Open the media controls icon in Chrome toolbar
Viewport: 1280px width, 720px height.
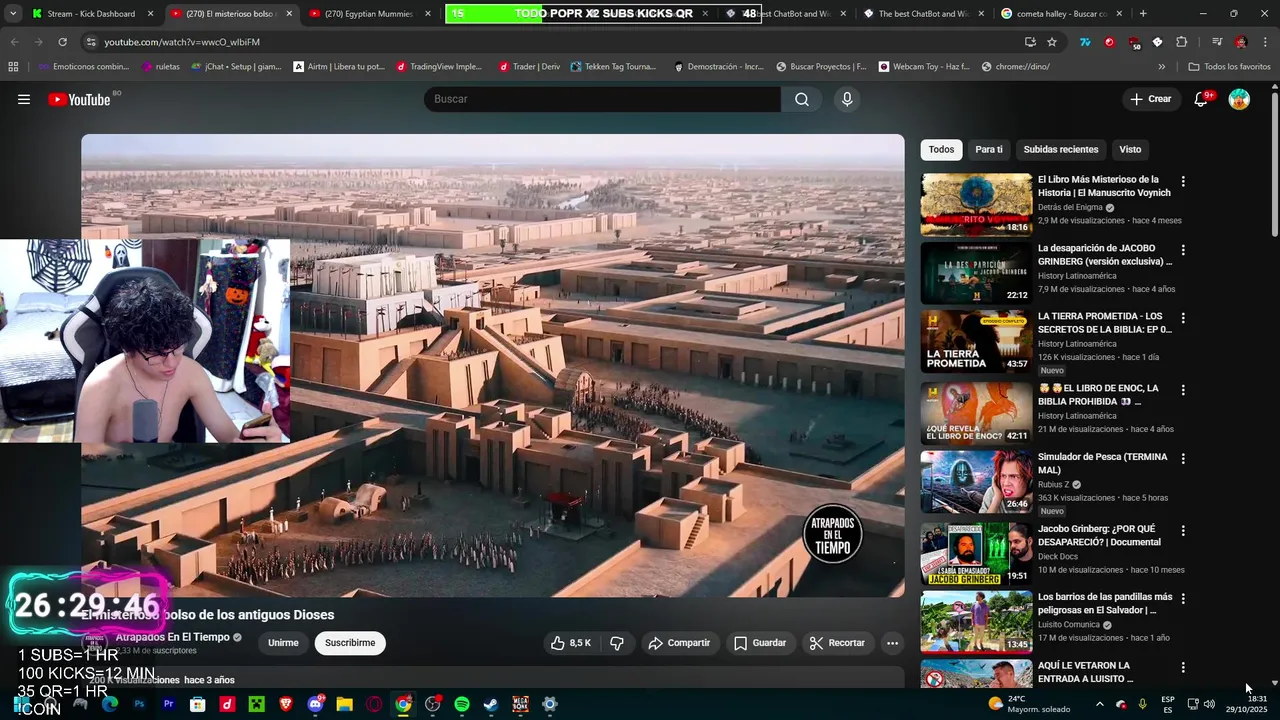(1216, 42)
